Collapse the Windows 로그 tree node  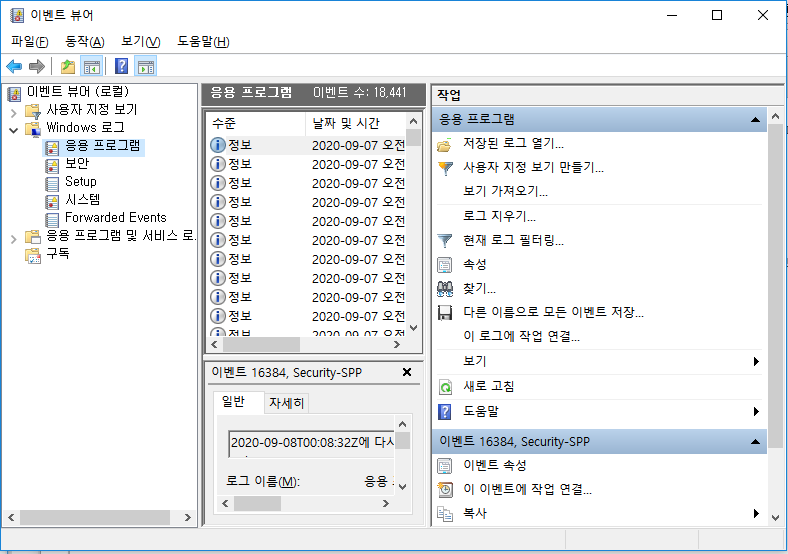click(x=13, y=128)
